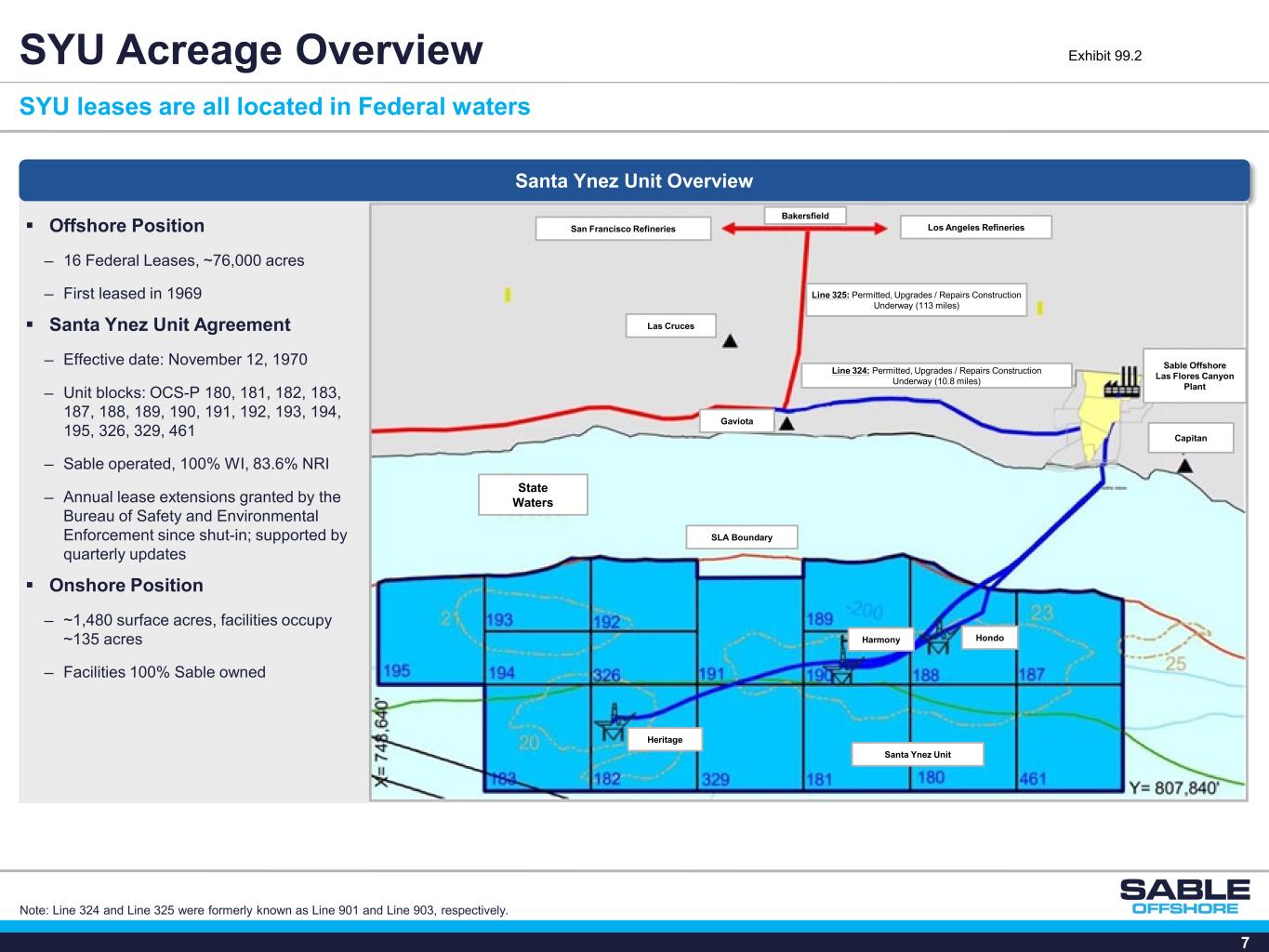Select the SLA Boundary label
1269x952 pixels.
tap(741, 537)
